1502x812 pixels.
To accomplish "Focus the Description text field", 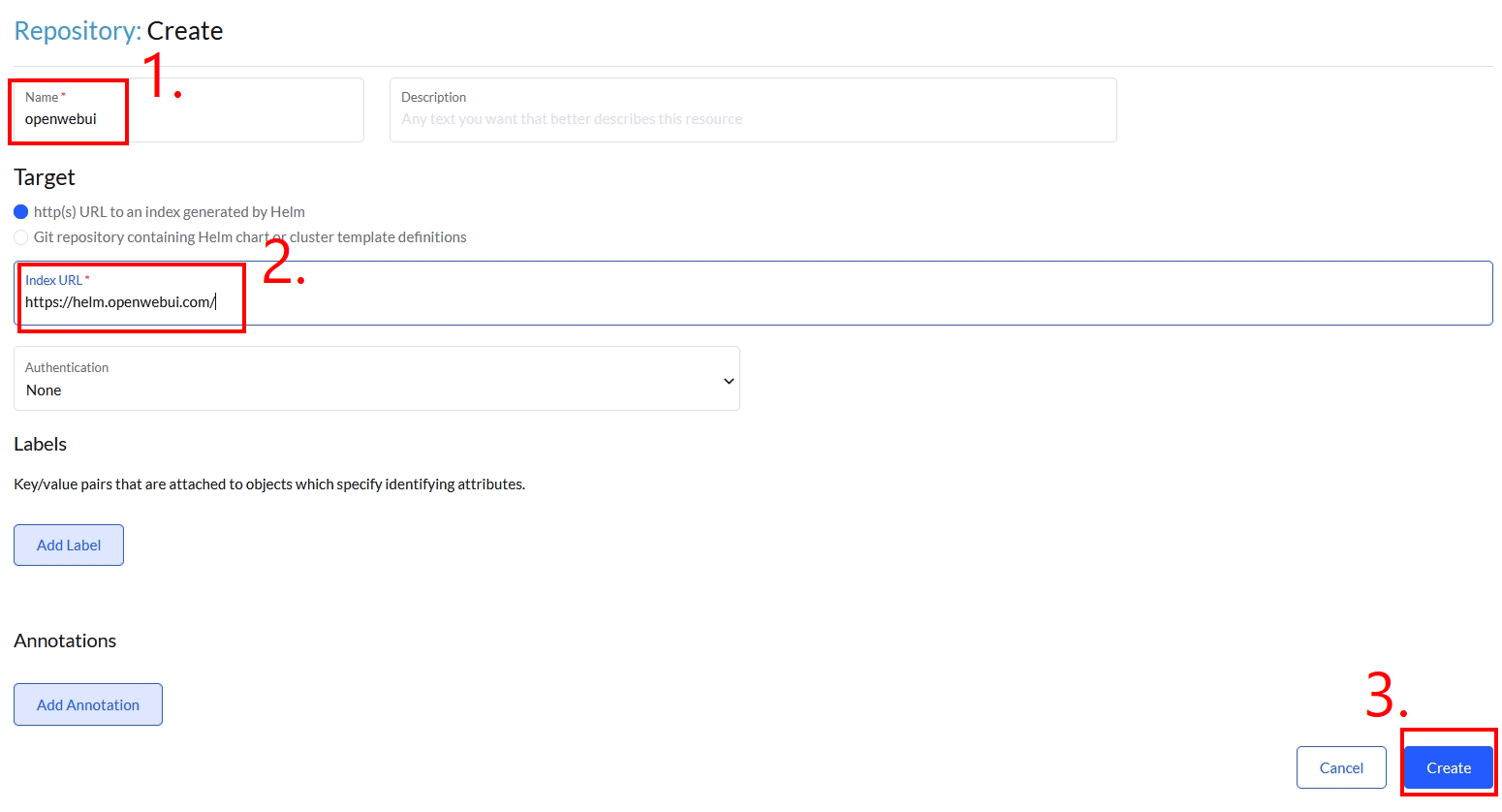I will [753, 110].
